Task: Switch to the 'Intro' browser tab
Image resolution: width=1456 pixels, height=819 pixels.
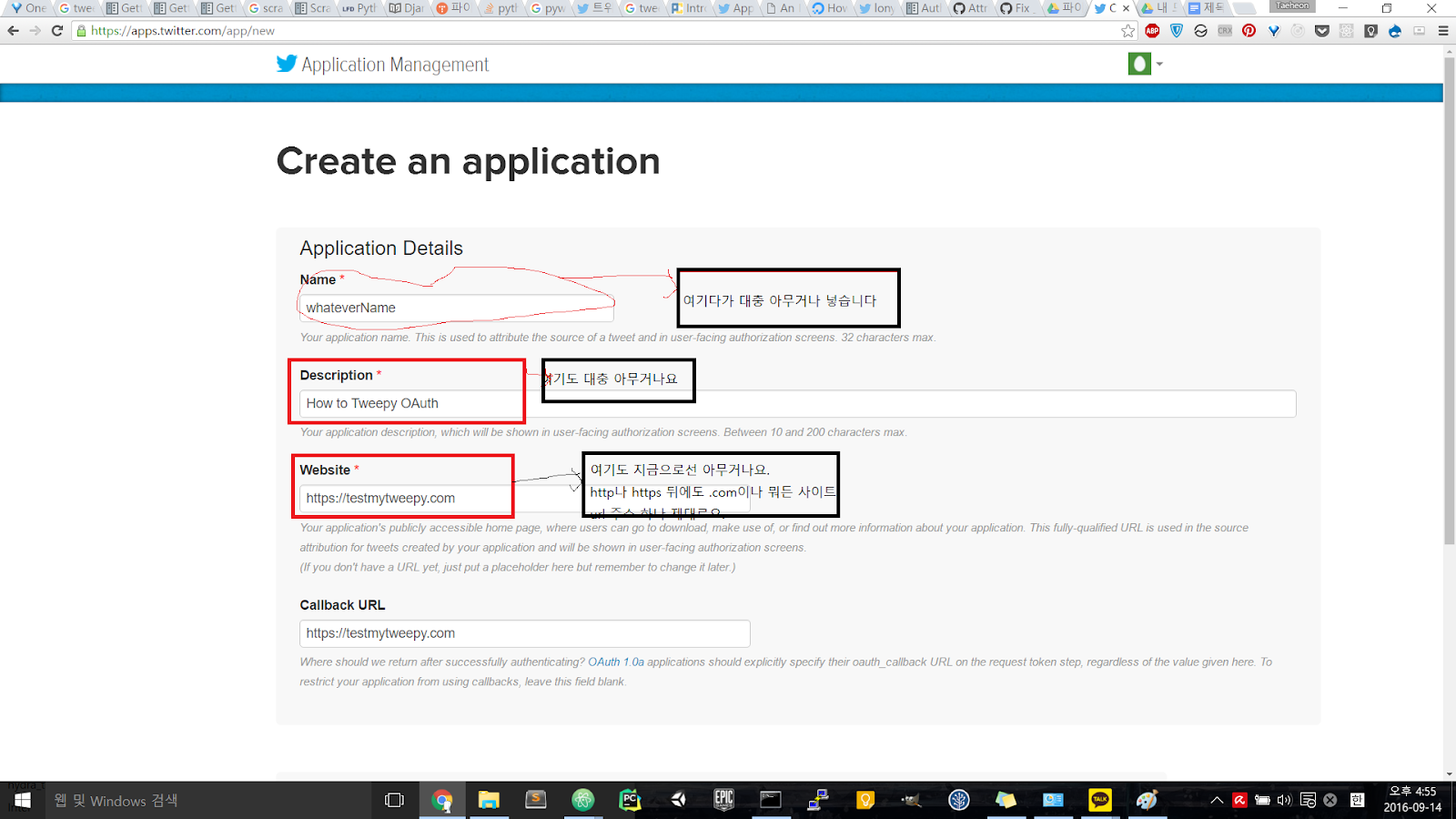Action: 689,8
